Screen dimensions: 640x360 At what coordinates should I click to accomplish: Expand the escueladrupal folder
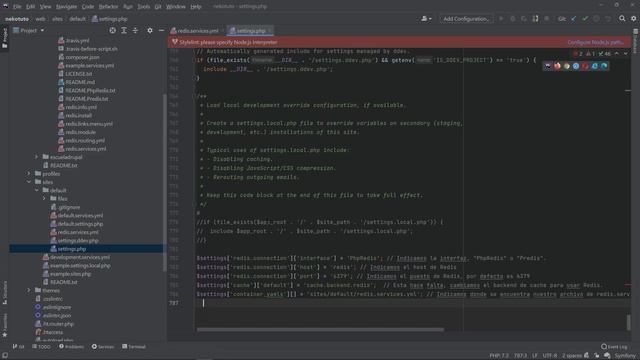(x=36, y=157)
